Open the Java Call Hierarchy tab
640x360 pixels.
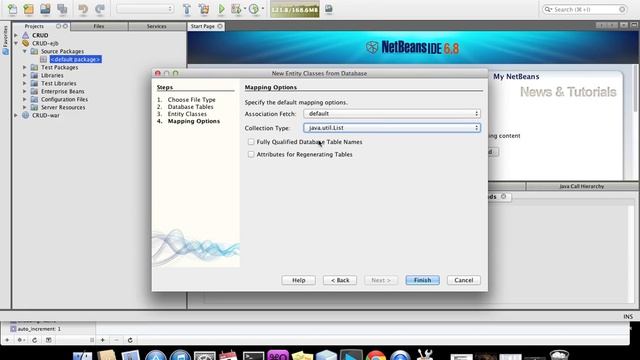coord(582,186)
